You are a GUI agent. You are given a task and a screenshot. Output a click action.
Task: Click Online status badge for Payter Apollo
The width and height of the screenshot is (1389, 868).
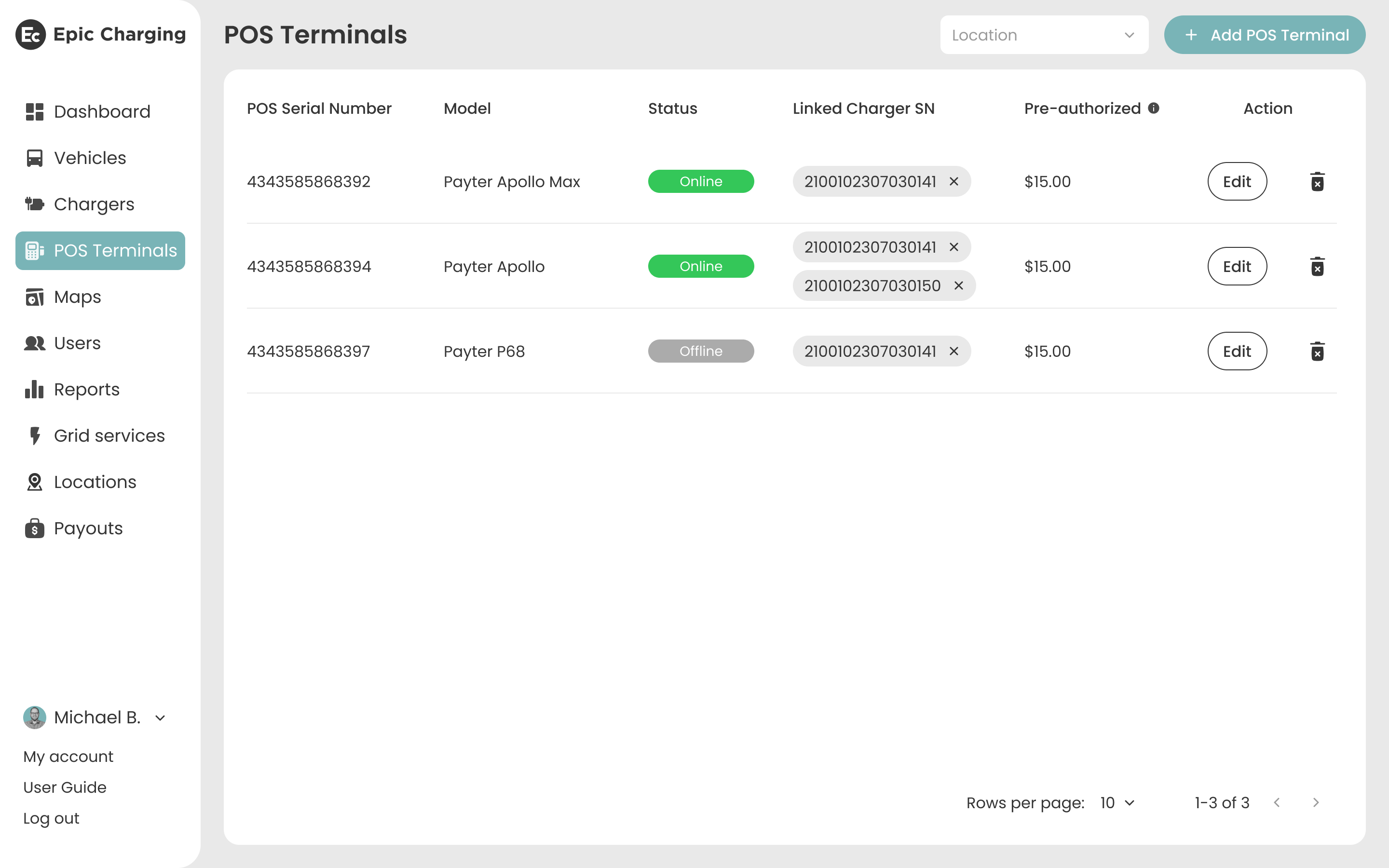[701, 266]
